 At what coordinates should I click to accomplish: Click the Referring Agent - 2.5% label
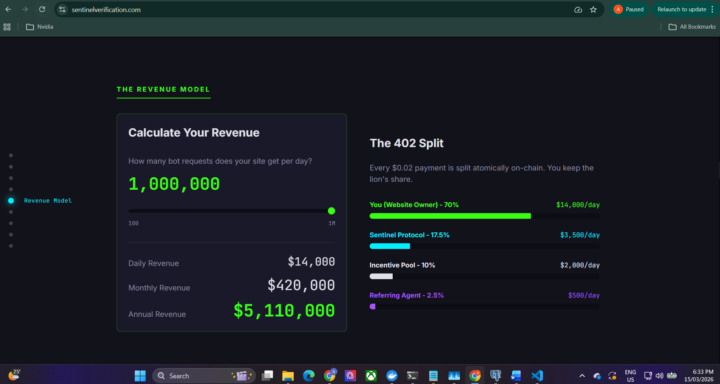tap(407, 296)
